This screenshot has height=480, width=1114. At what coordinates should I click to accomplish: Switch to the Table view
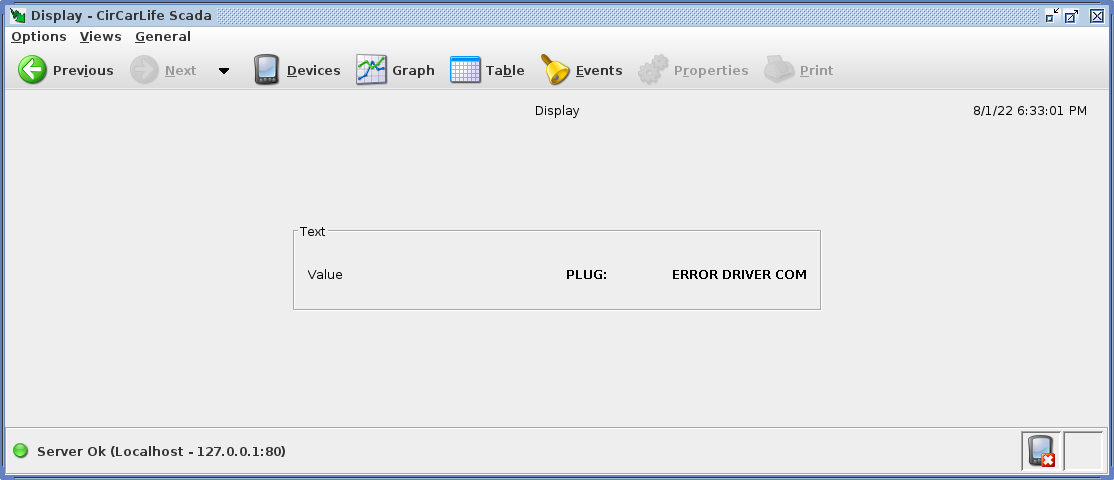[465, 70]
